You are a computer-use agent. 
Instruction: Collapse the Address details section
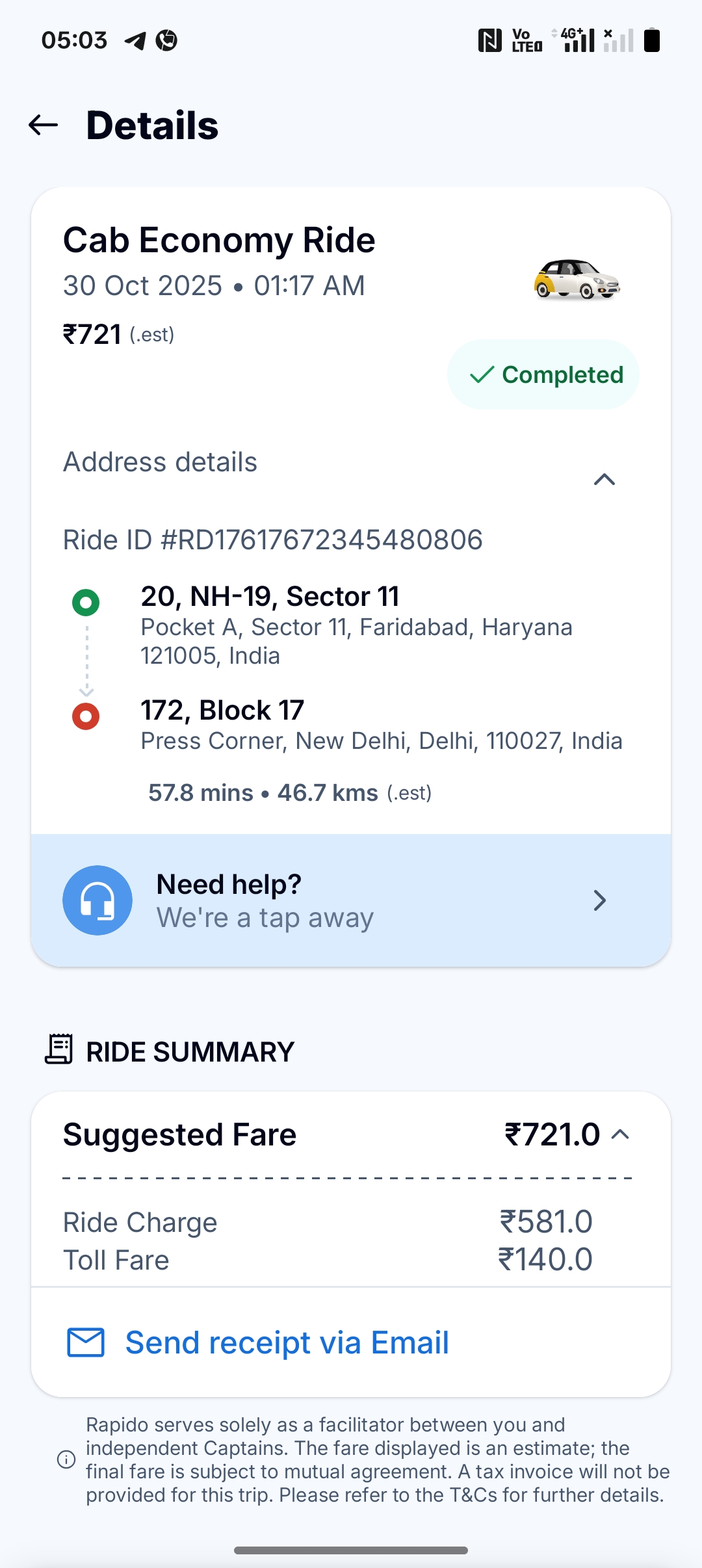coord(604,480)
